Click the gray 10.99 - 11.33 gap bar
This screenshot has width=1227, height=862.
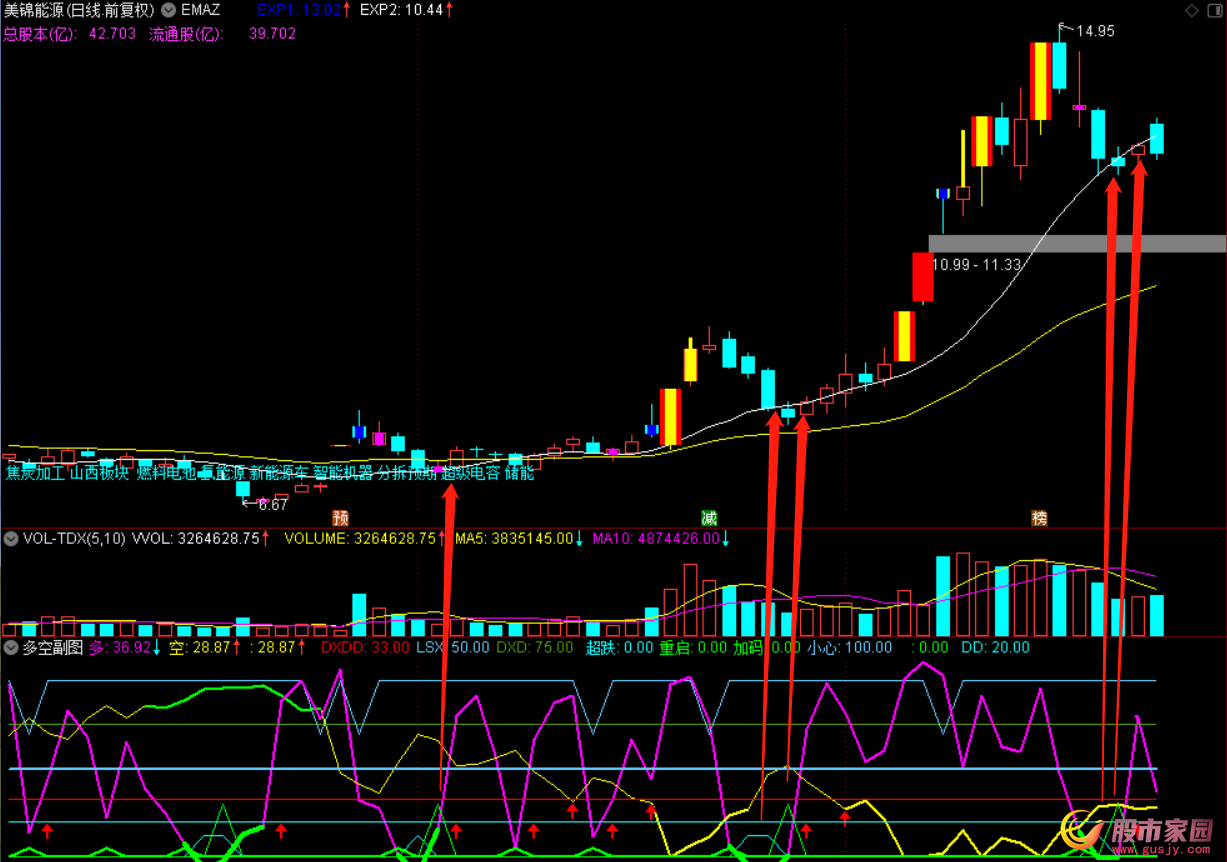[x=1076, y=243]
